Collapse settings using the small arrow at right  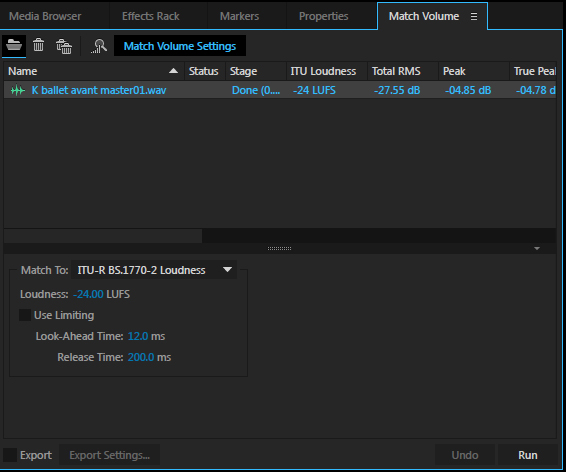pyautogui.click(x=537, y=249)
